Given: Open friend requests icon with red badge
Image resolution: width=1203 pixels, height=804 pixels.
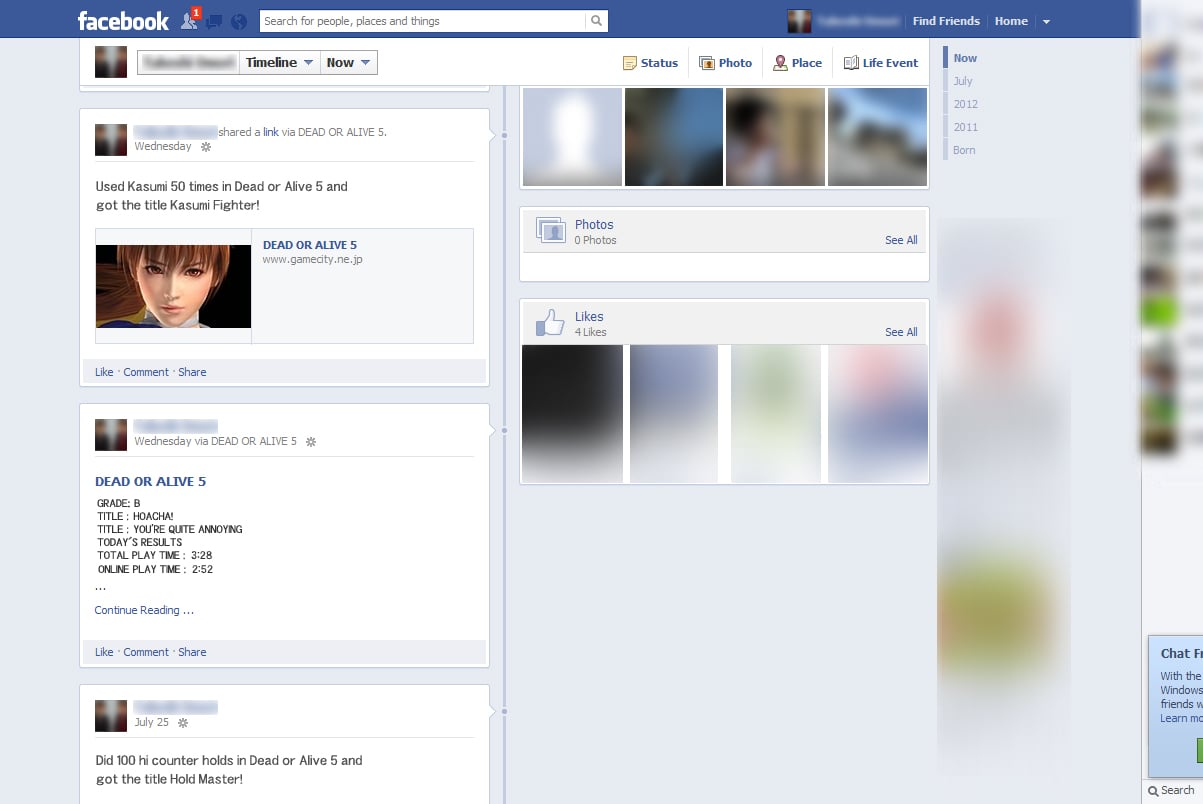Looking at the screenshot, I should point(189,21).
